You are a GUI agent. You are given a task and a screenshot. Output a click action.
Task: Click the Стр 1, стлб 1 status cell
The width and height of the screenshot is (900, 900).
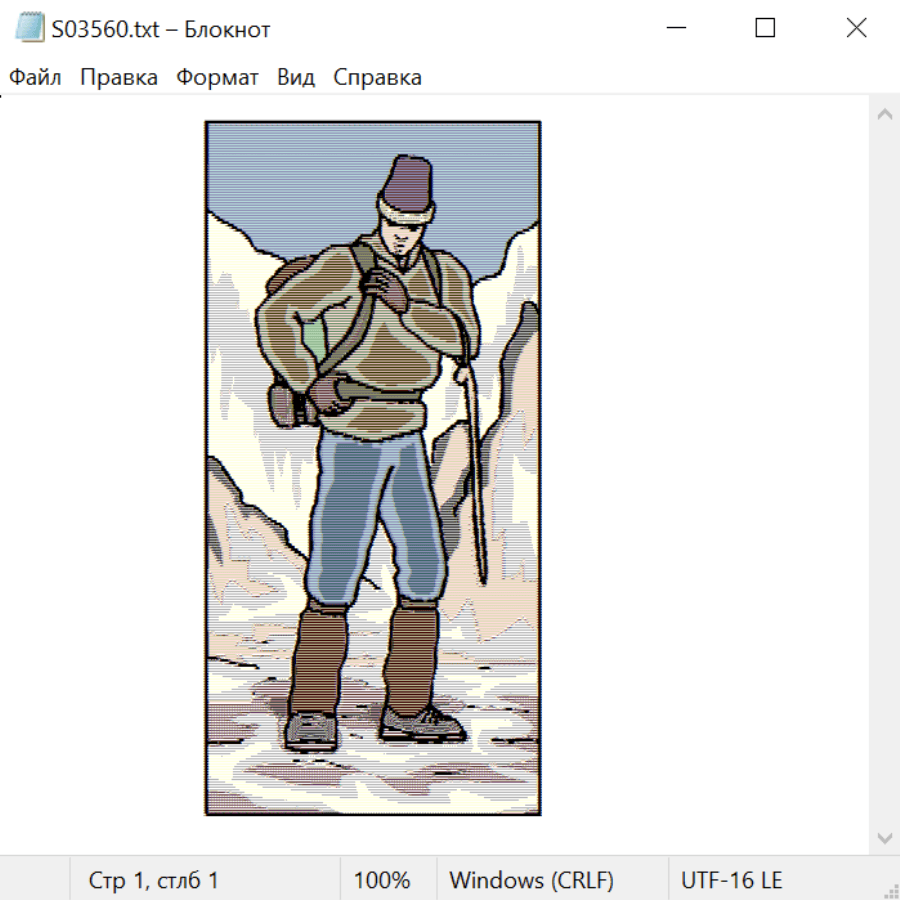tap(153, 880)
